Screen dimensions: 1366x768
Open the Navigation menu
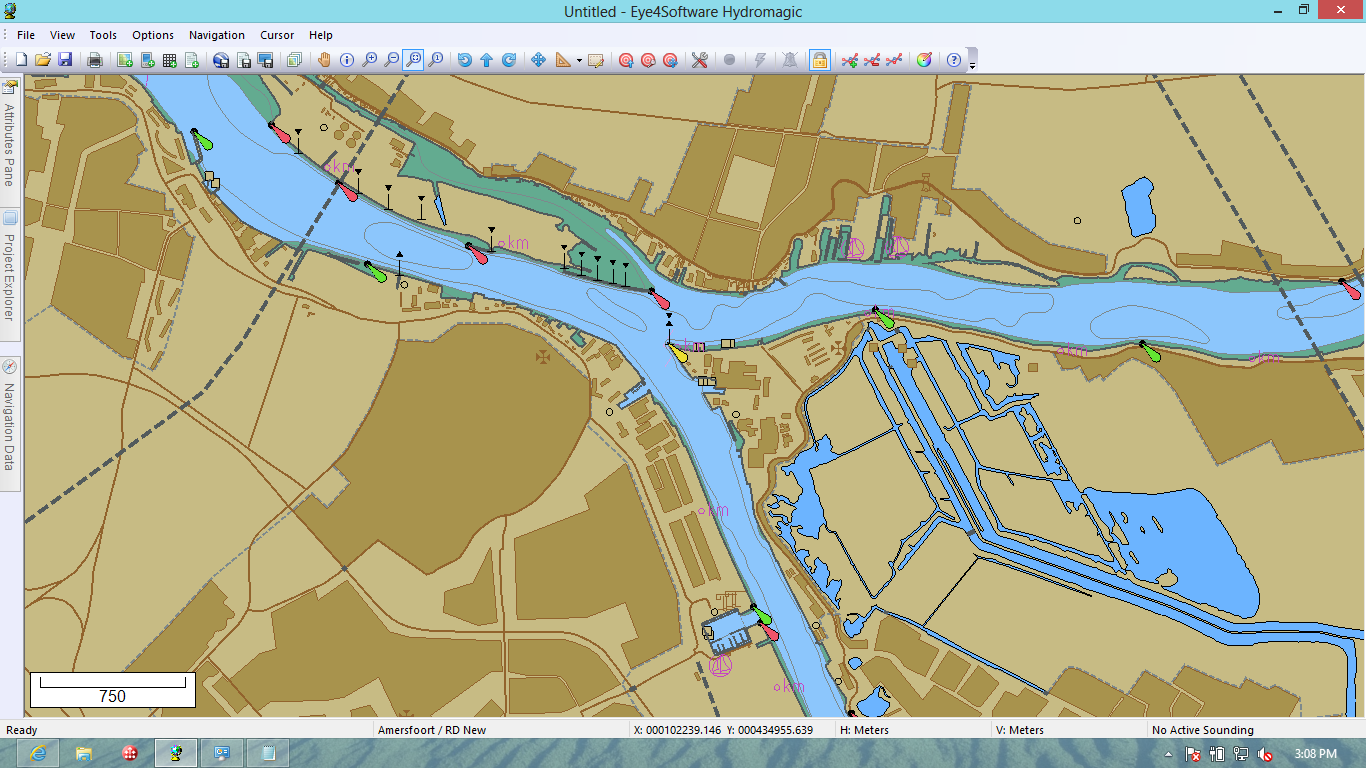pos(217,35)
